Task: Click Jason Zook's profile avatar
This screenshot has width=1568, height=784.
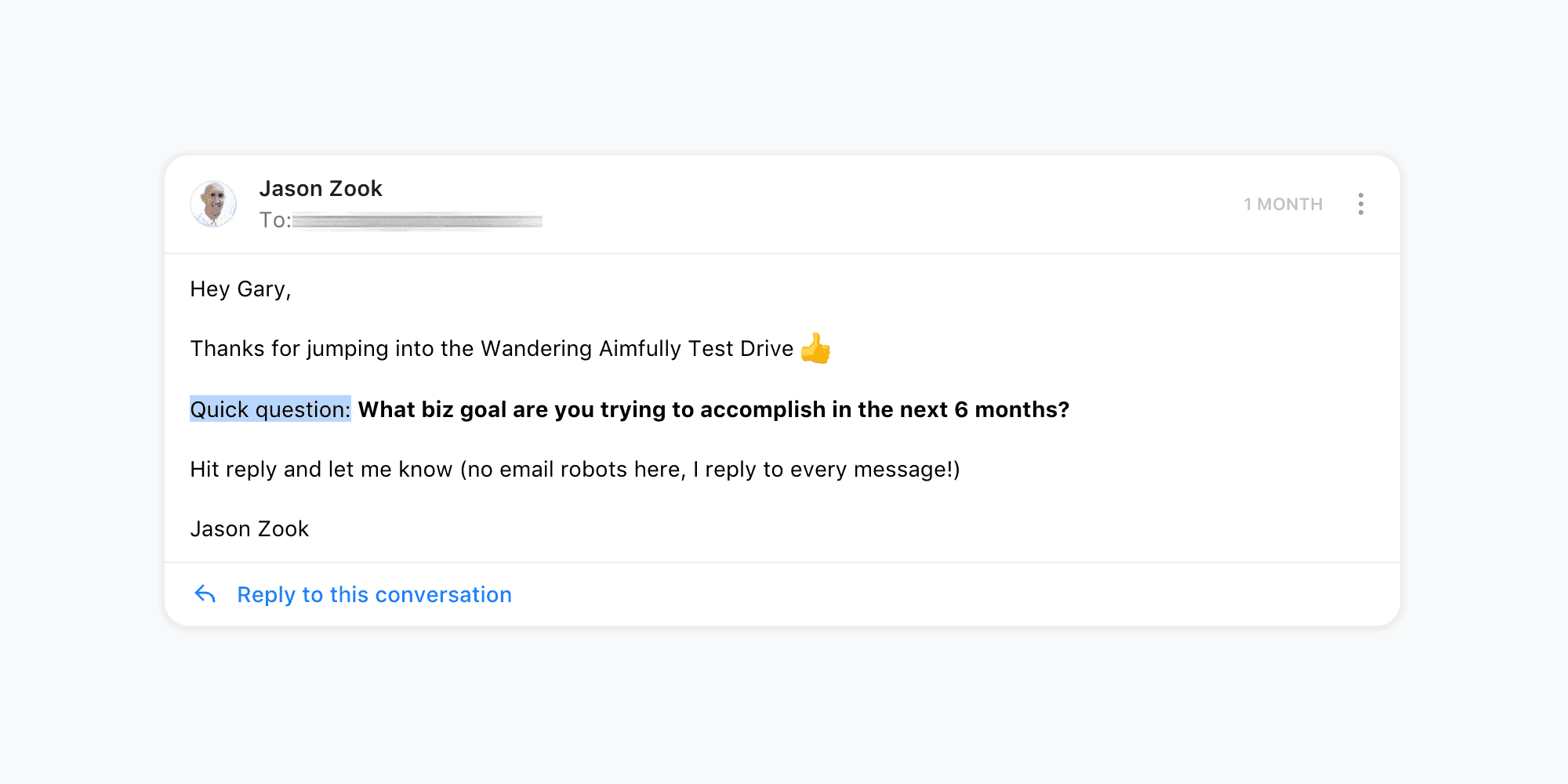Action: tap(212, 203)
